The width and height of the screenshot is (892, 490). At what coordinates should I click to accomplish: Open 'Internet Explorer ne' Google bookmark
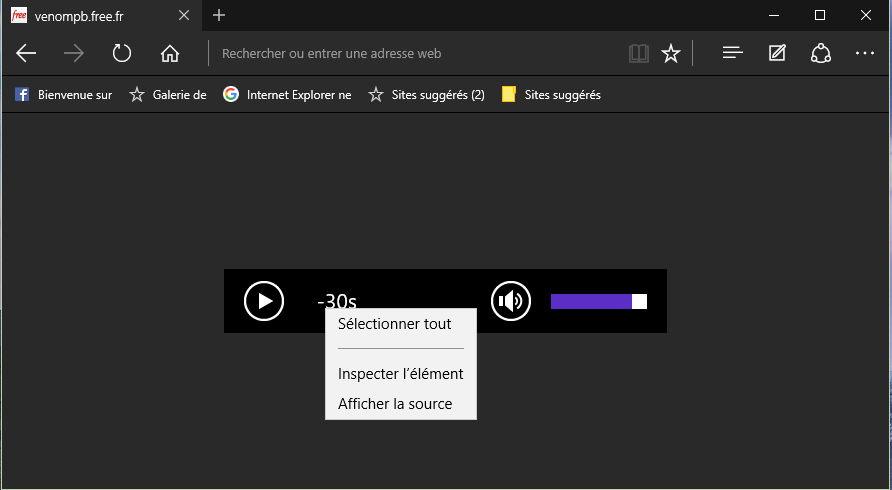pos(287,95)
